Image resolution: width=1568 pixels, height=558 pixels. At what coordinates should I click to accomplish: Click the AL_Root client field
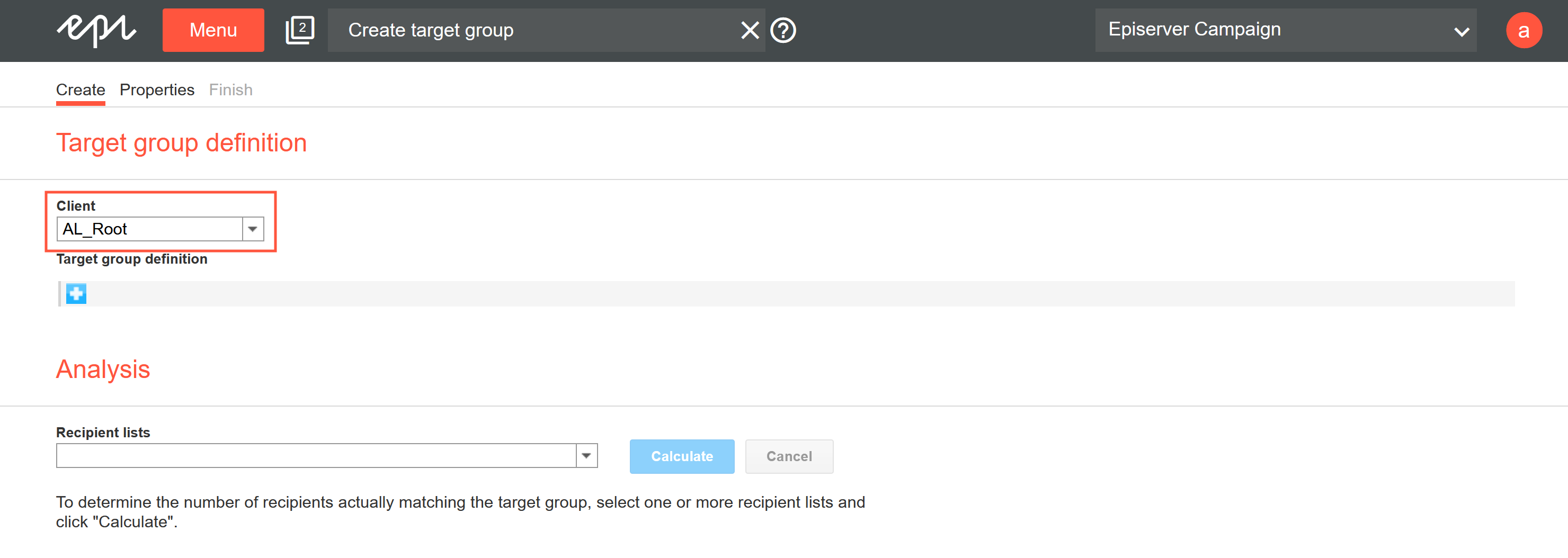[x=150, y=229]
